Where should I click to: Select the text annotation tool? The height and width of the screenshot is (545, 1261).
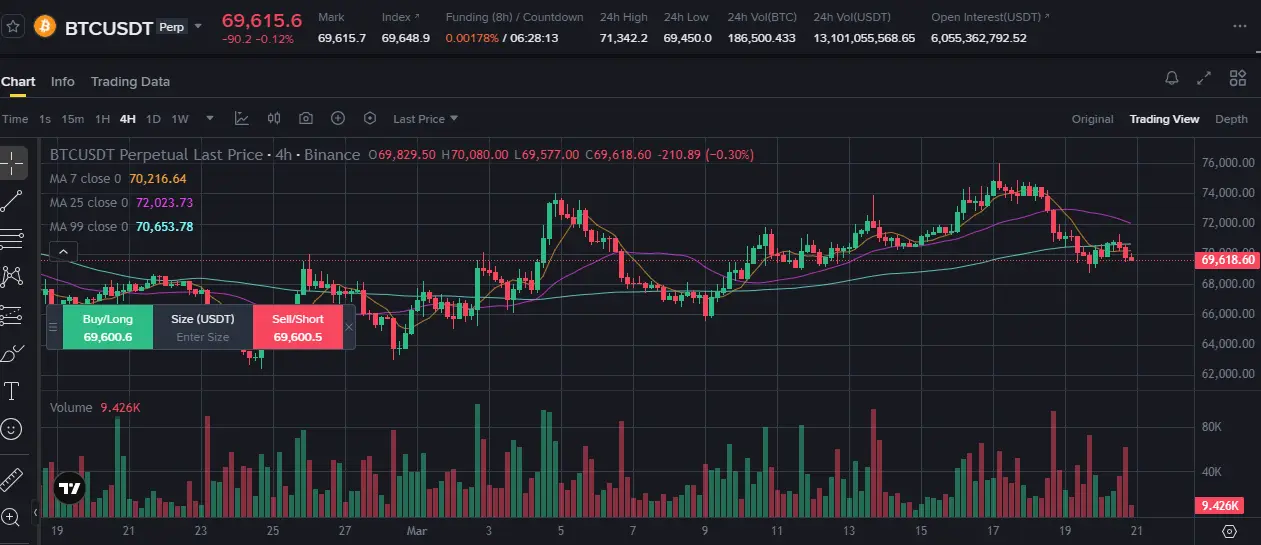pyautogui.click(x=13, y=391)
